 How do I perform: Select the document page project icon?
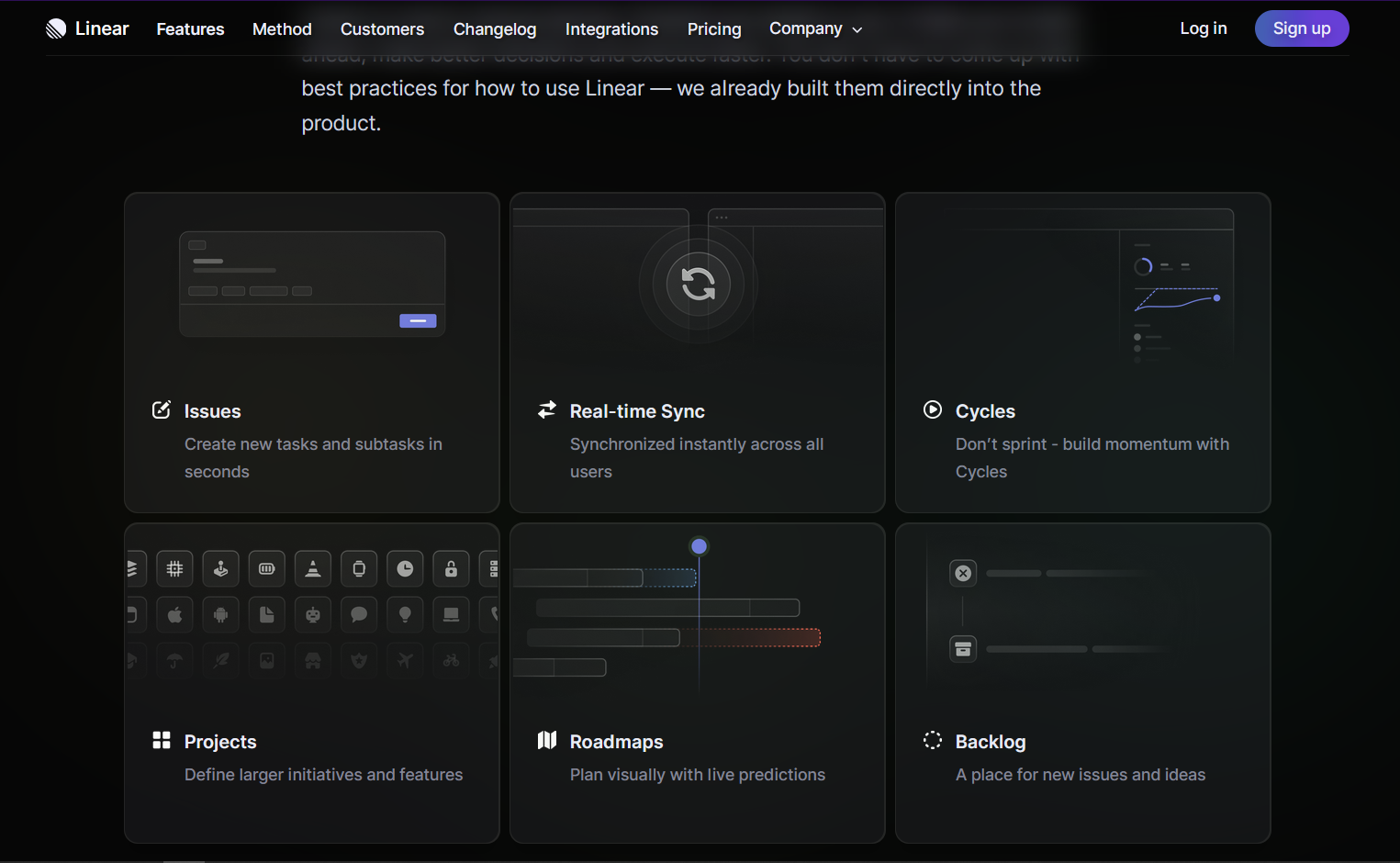tap(267, 615)
